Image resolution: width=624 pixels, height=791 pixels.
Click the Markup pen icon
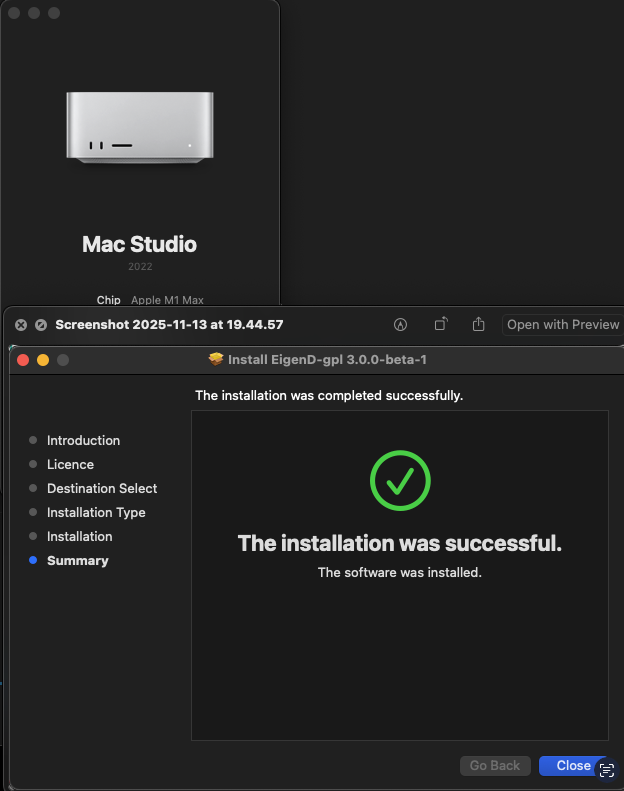coord(401,324)
